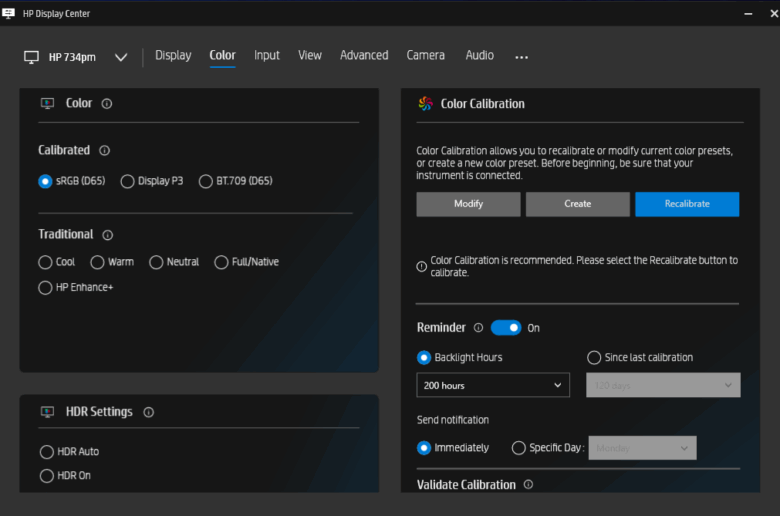The image size is (780, 516).
Task: Switch to the Display tab
Action: coord(173,55)
